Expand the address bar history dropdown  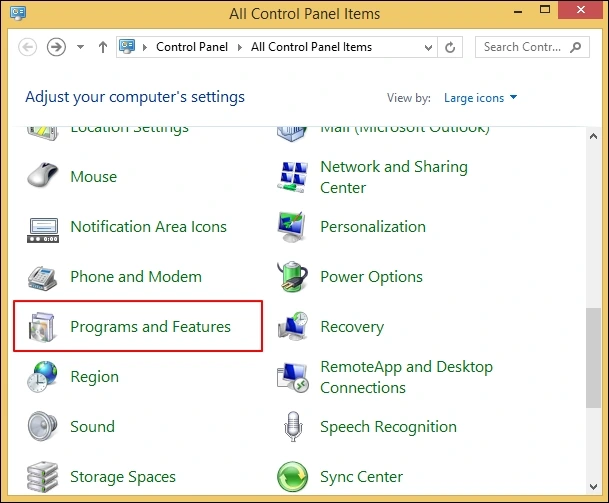coord(428,48)
